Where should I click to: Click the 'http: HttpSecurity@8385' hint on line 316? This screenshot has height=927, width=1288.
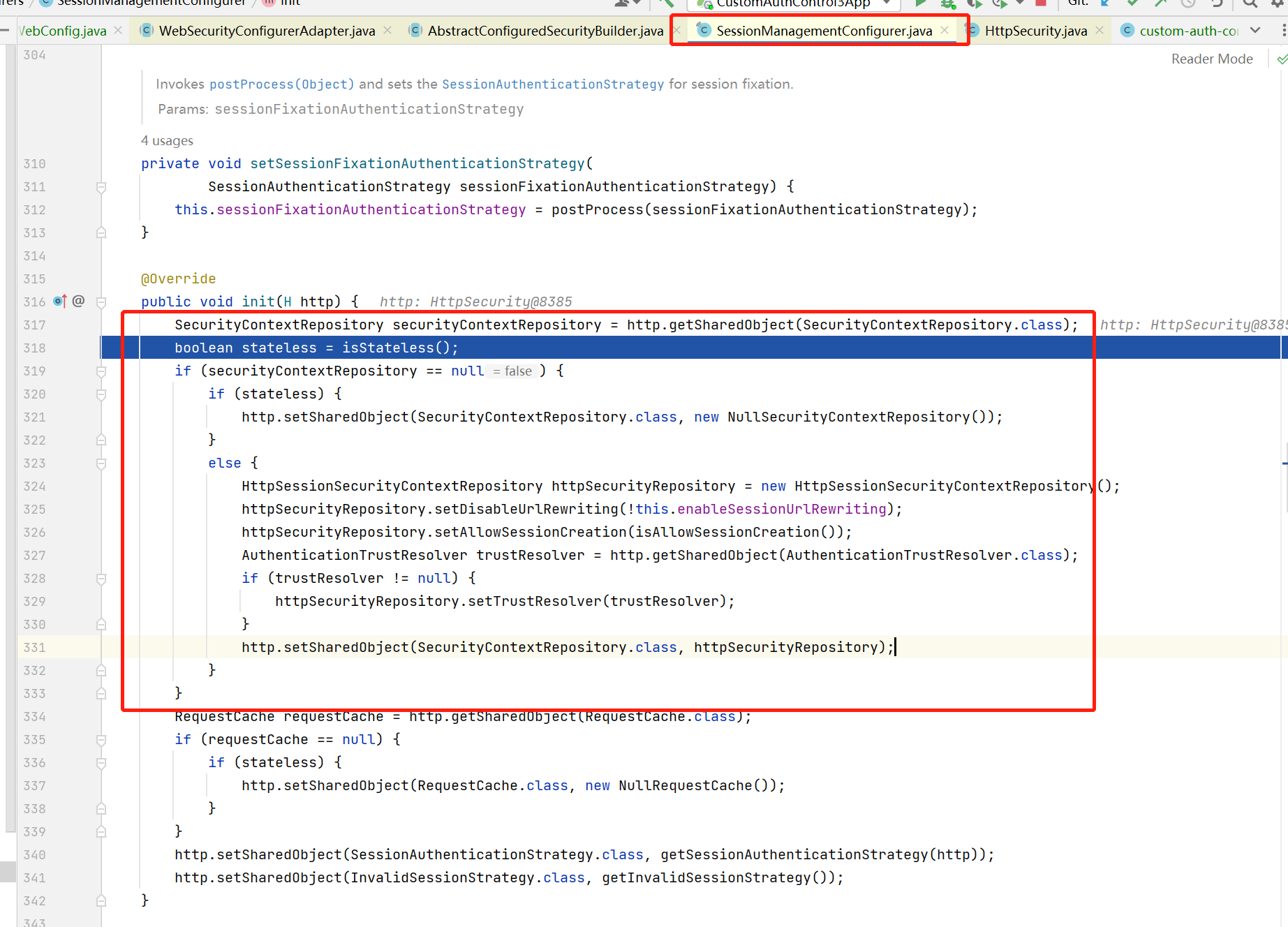click(x=476, y=302)
